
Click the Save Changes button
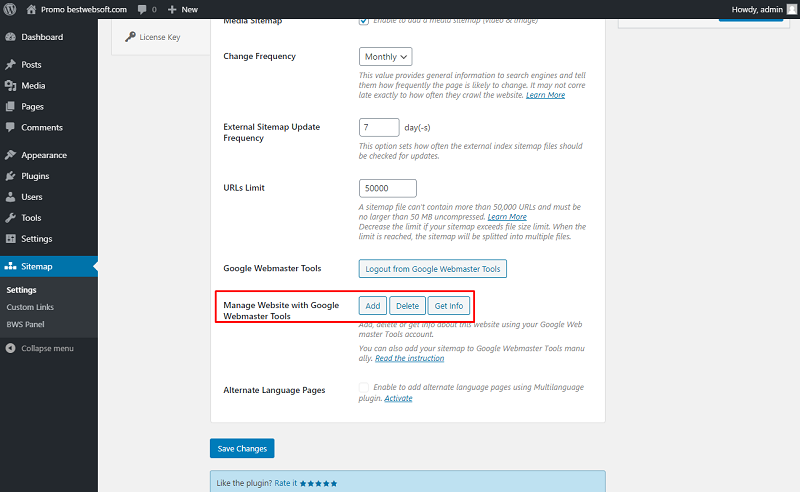tap(242, 448)
